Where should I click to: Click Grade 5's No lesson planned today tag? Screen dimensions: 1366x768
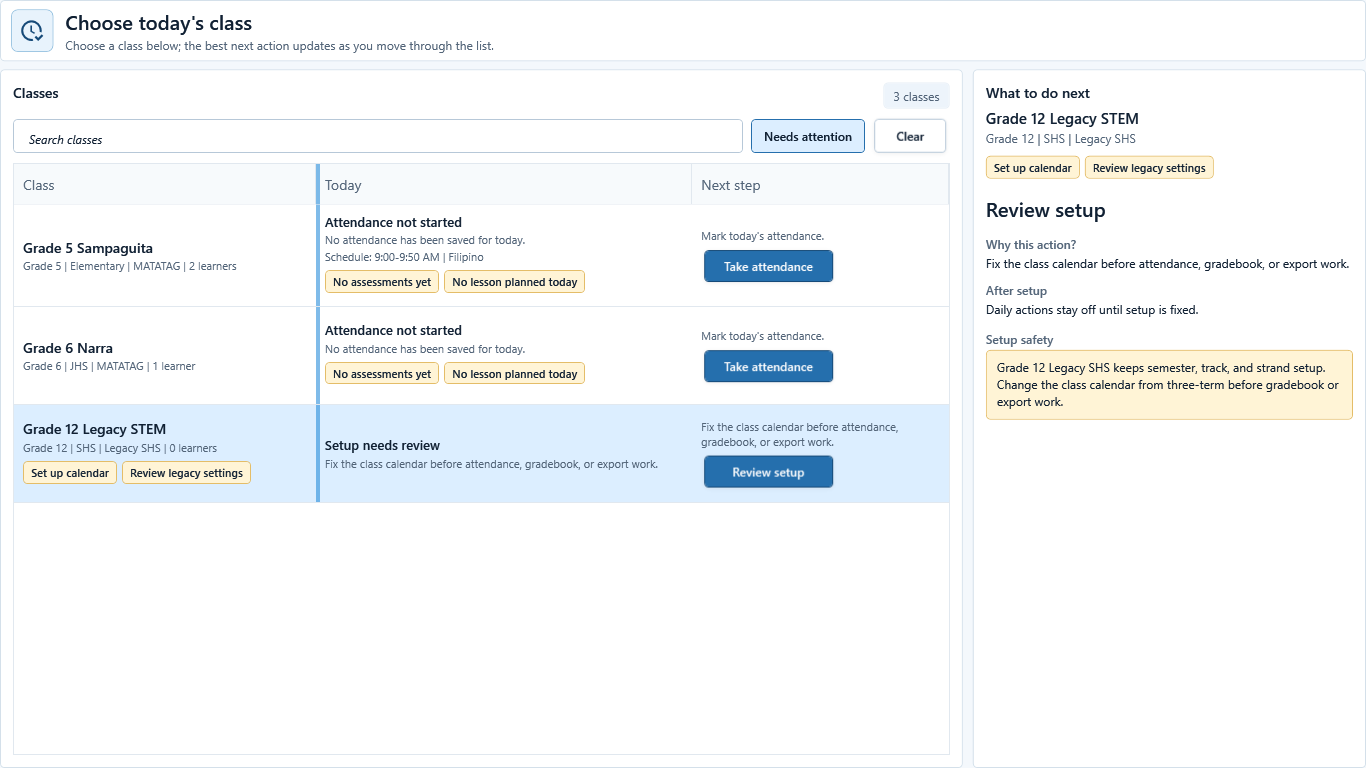515,282
